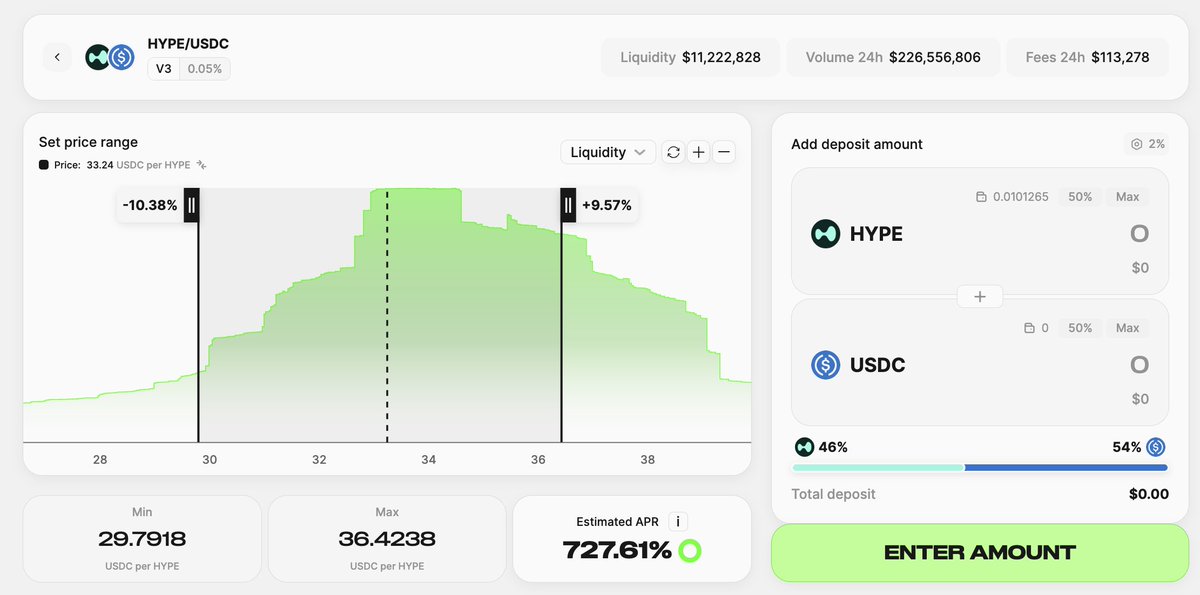
Task: Click the dashed current price line
Action: (387, 315)
